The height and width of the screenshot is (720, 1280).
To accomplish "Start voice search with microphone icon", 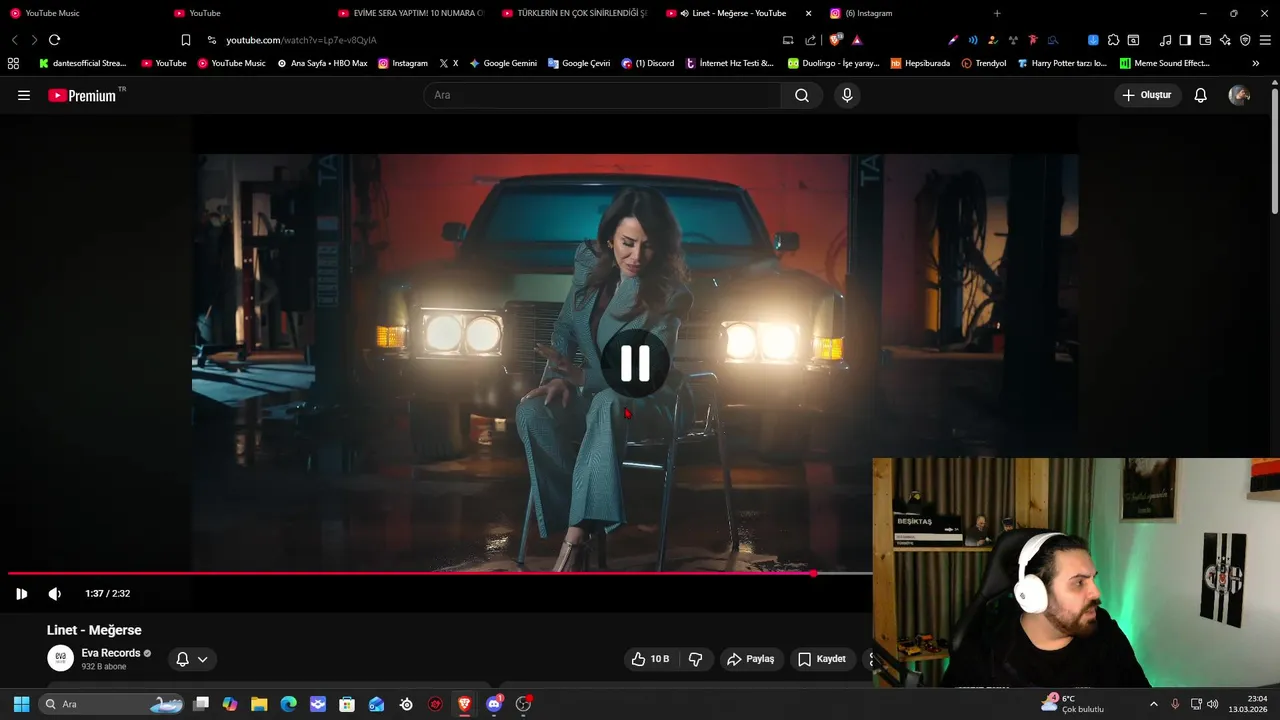I will [847, 95].
